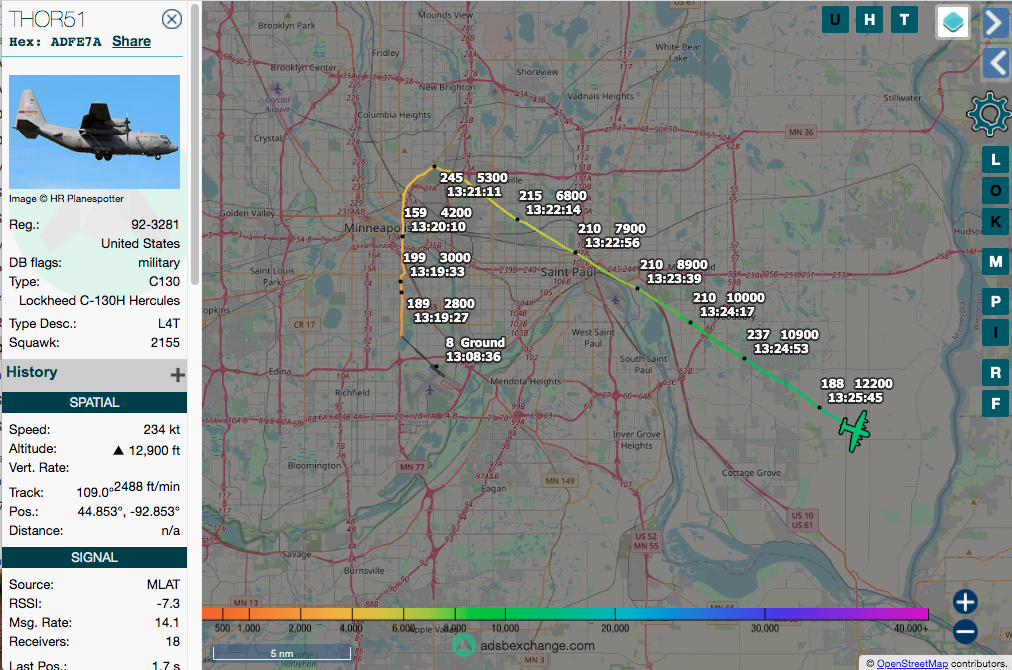Image resolution: width=1012 pixels, height=670 pixels.
Task: Zoom out on the map
Action: (x=965, y=631)
